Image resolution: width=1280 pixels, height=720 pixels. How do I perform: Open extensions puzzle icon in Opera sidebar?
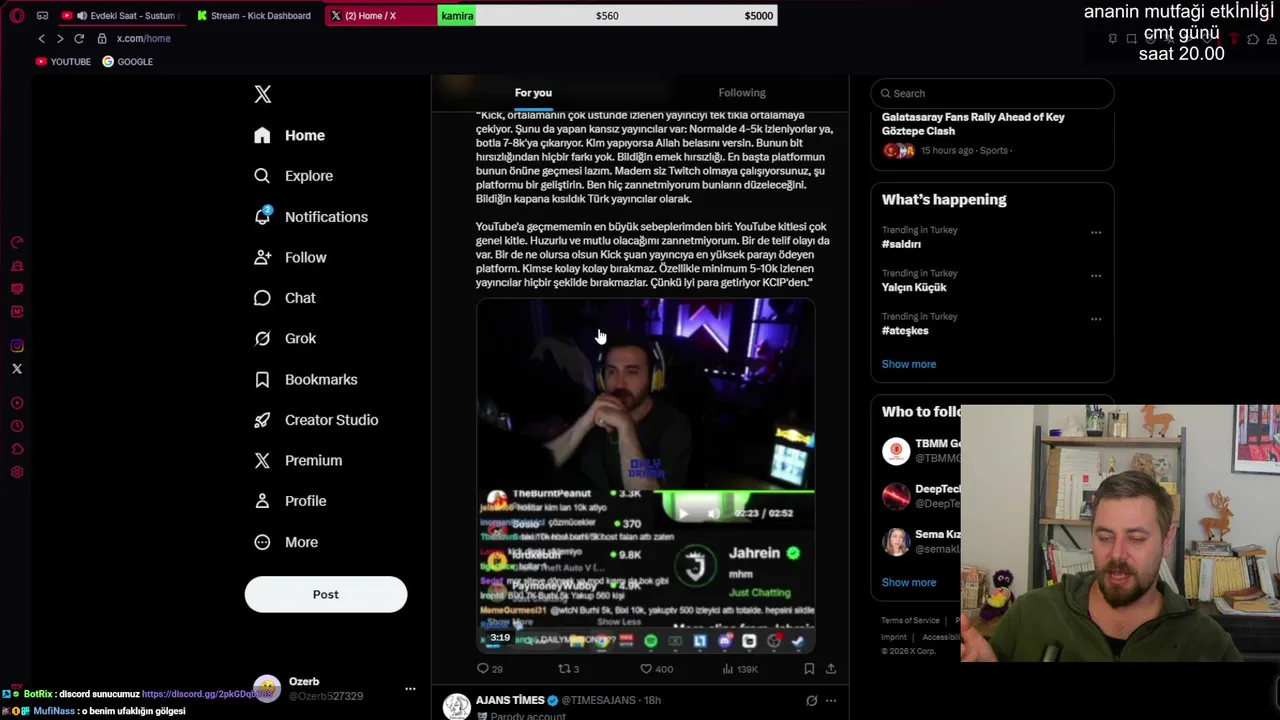[x=17, y=449]
